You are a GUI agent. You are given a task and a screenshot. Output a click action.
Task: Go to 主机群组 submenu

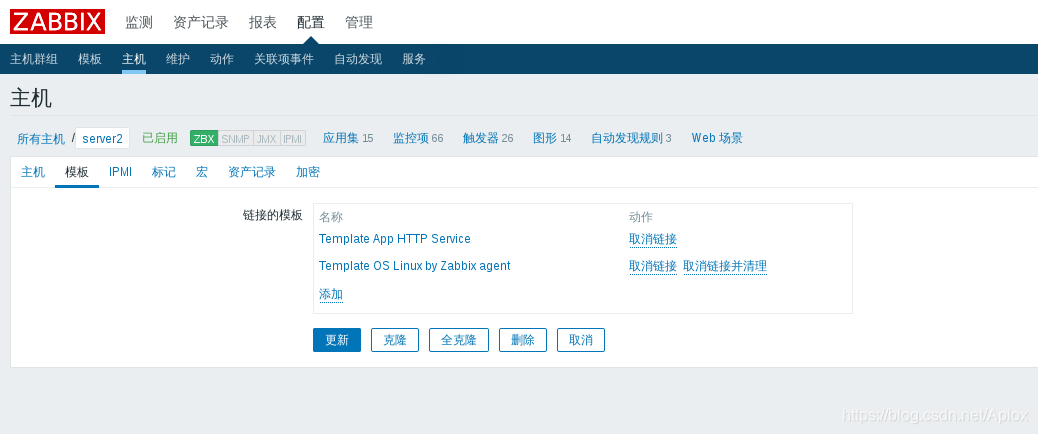point(34,59)
